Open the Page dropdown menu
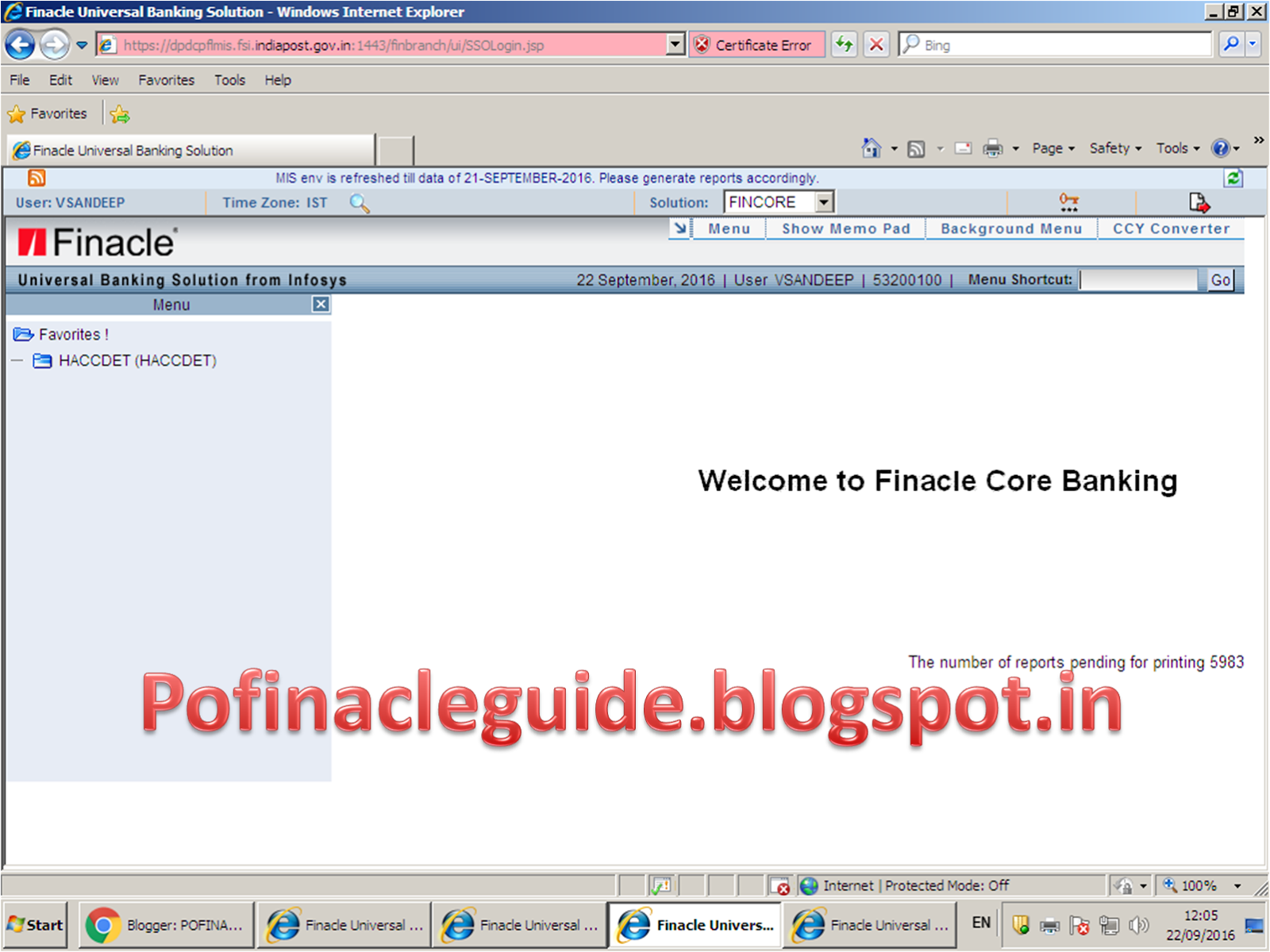 pyautogui.click(x=1053, y=148)
